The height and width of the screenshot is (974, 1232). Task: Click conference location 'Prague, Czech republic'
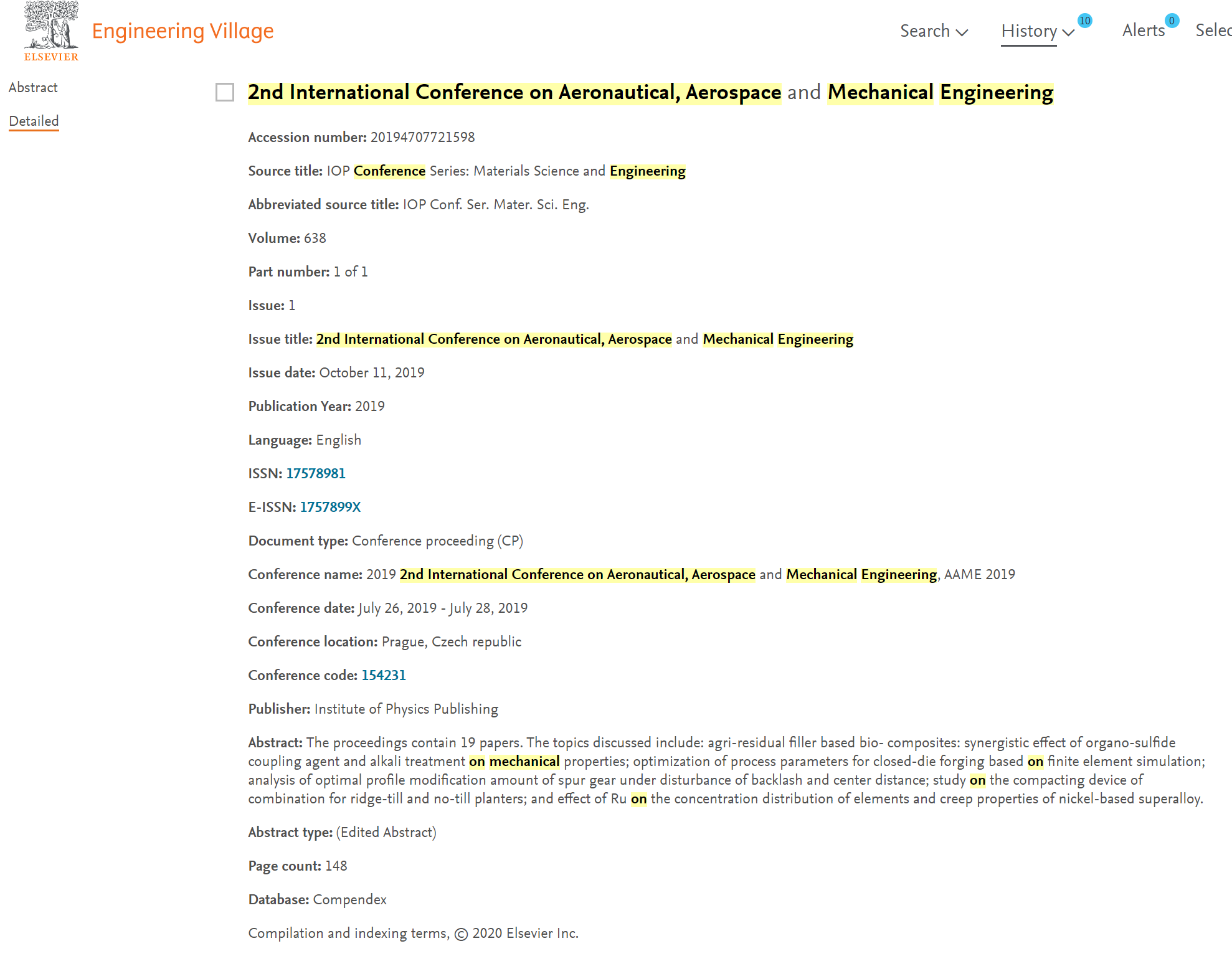coord(452,641)
